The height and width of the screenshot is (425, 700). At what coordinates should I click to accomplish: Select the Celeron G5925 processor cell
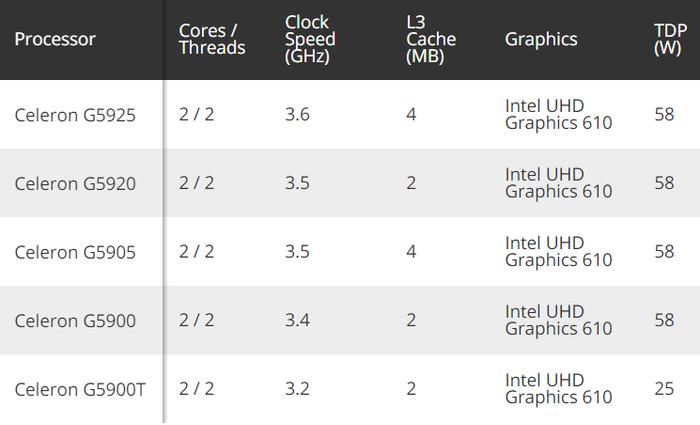coord(75,115)
